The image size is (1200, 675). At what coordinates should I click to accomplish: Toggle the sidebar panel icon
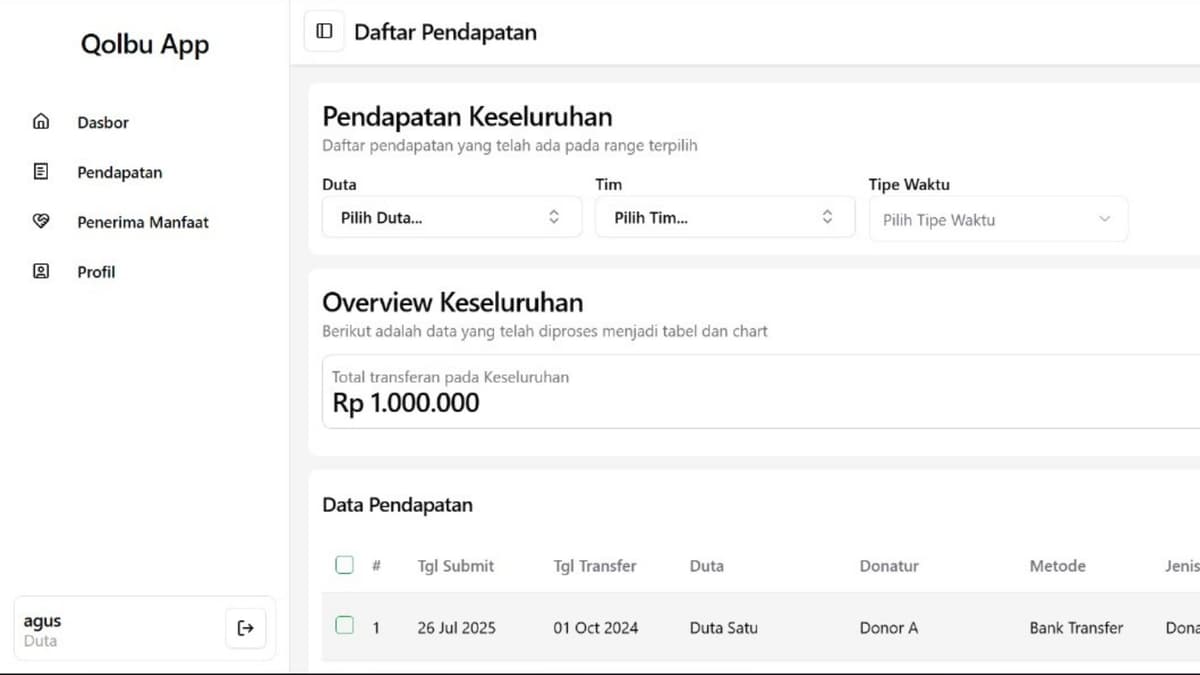[324, 32]
